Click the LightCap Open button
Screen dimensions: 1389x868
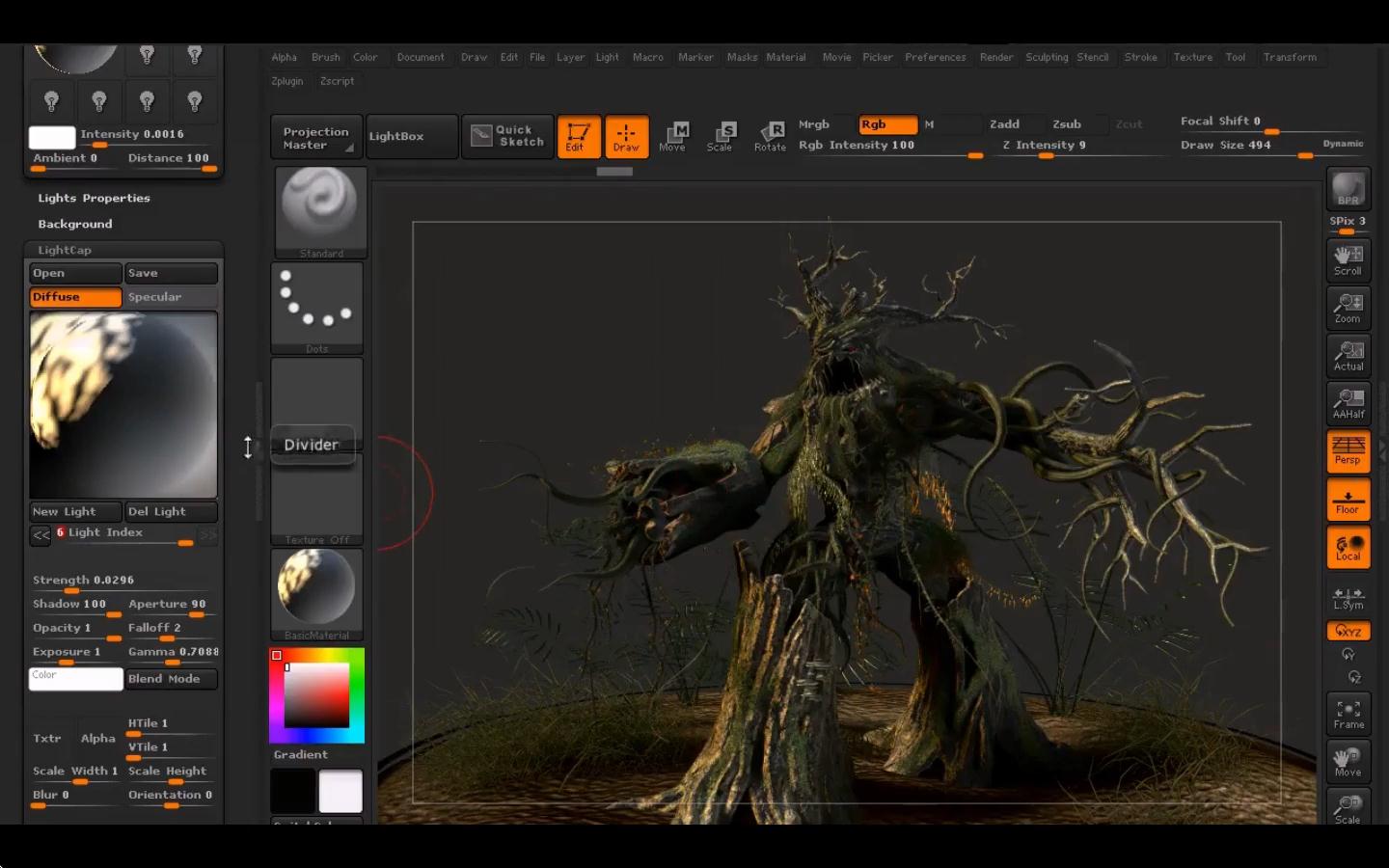[x=75, y=273]
